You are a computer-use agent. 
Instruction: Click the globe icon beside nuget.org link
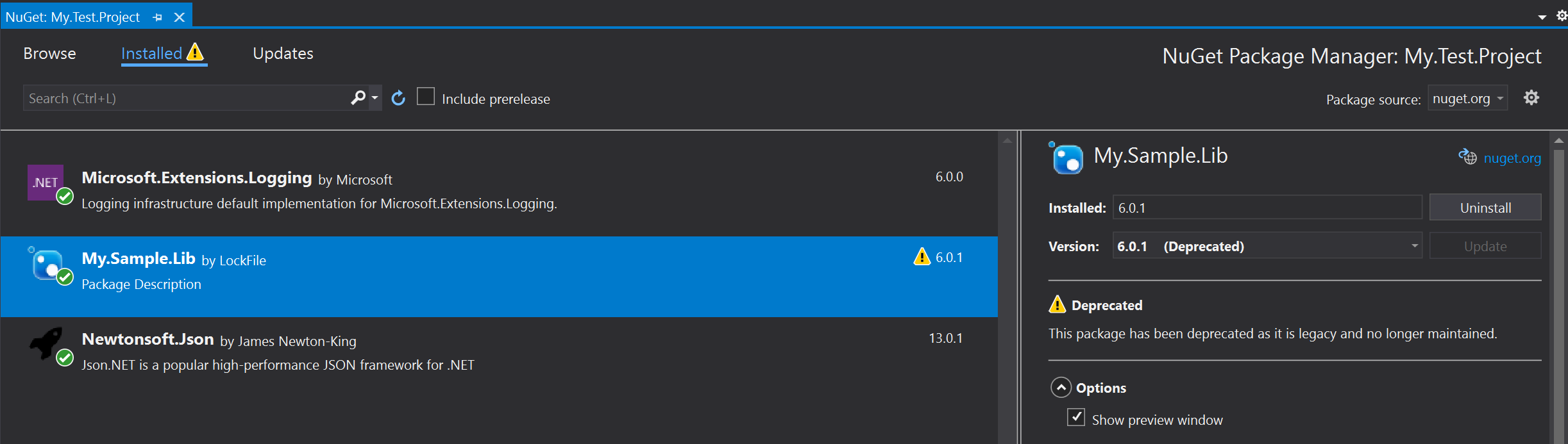(x=1469, y=158)
